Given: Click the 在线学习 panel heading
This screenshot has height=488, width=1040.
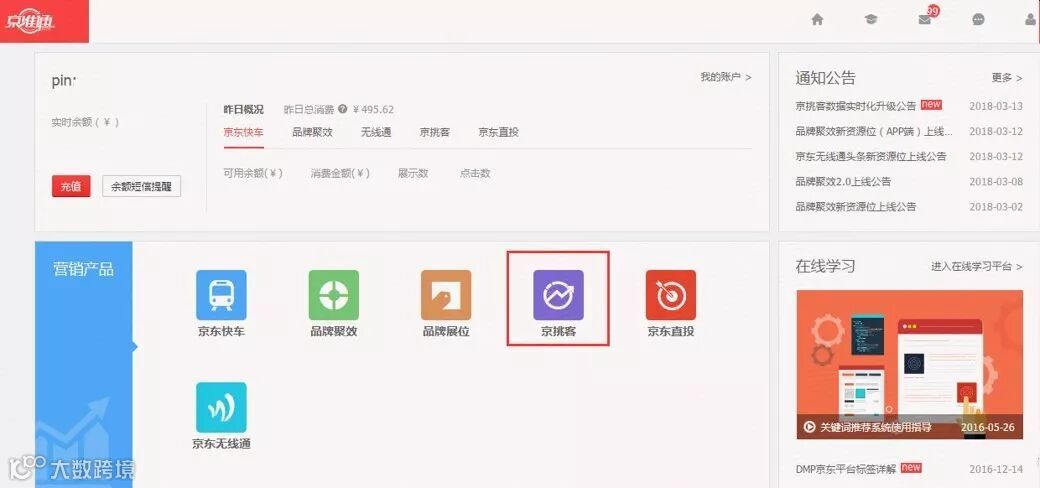Looking at the screenshot, I should point(826,267).
